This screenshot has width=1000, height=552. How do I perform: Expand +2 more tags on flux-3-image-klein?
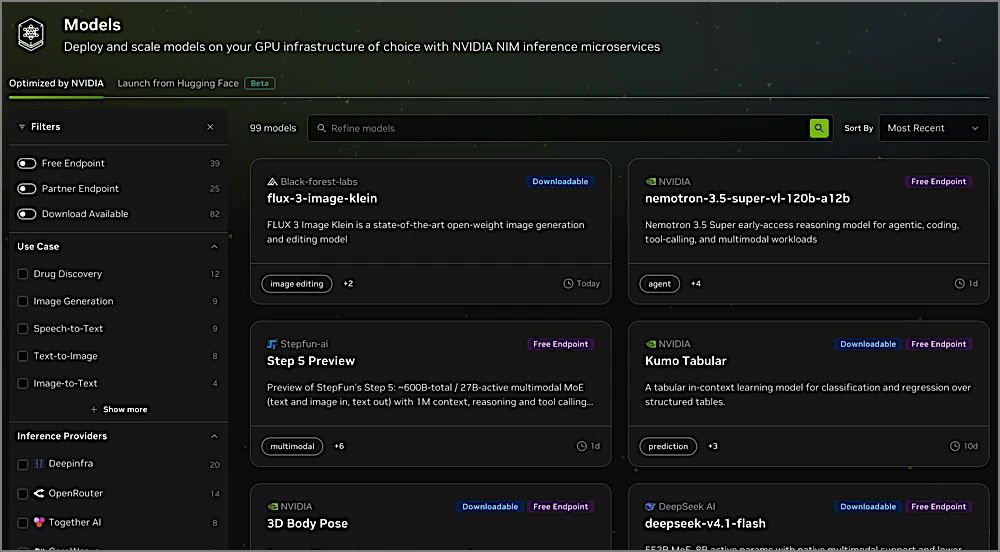pos(348,284)
